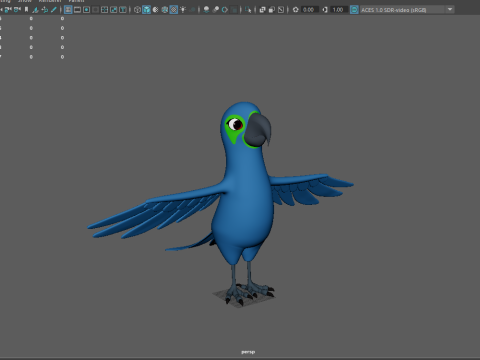The width and height of the screenshot is (480, 360).
Task: Toggle the View Transform button
Action: (354, 10)
